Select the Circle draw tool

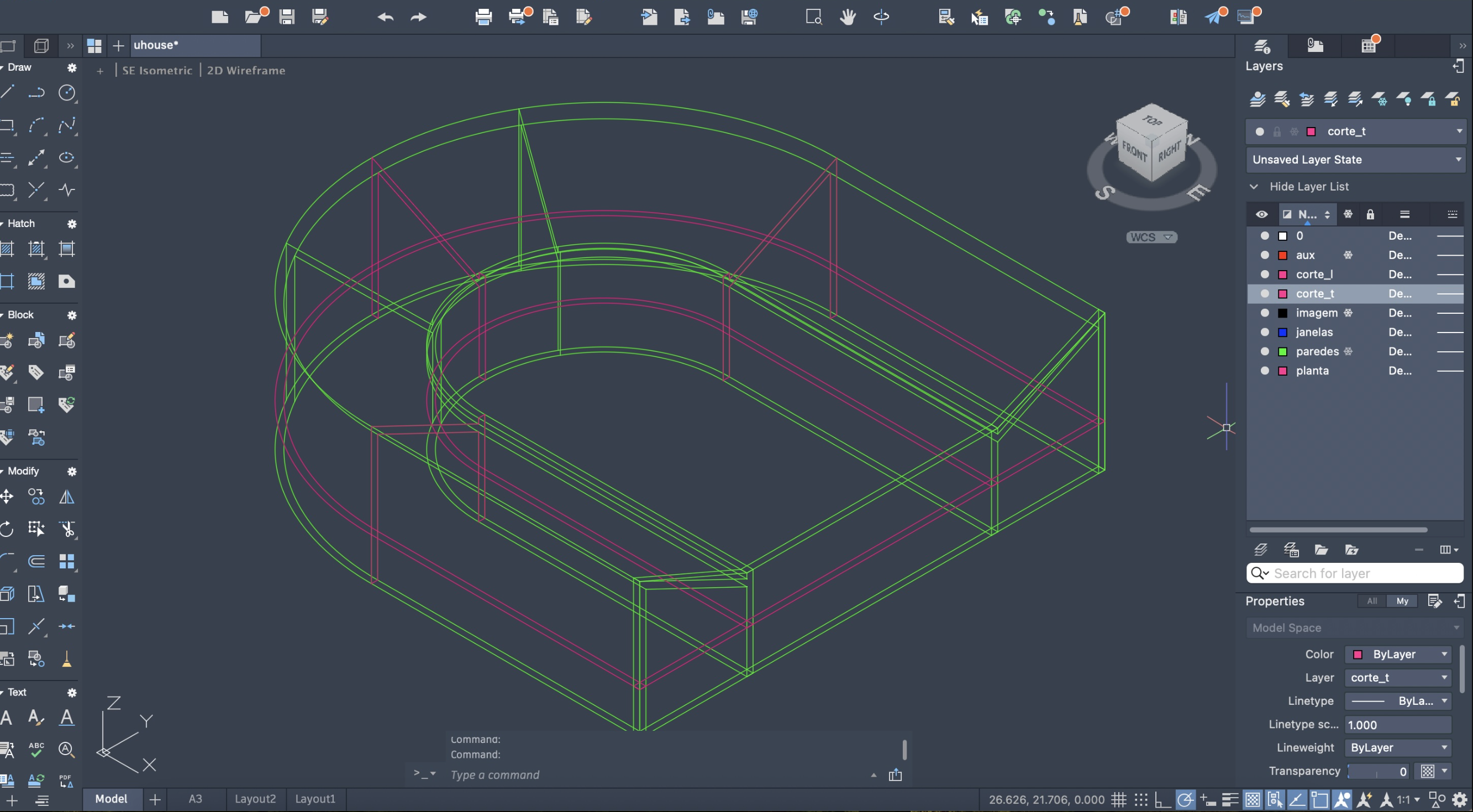(67, 92)
